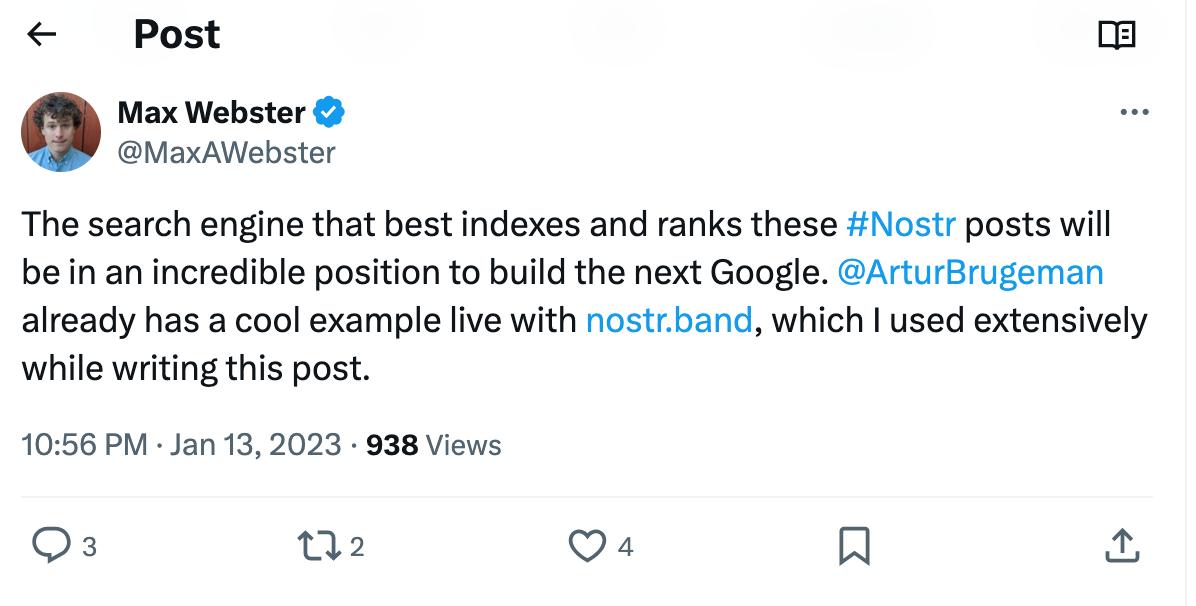Click the repost count number 2
The image size is (1196, 606).
(357, 547)
